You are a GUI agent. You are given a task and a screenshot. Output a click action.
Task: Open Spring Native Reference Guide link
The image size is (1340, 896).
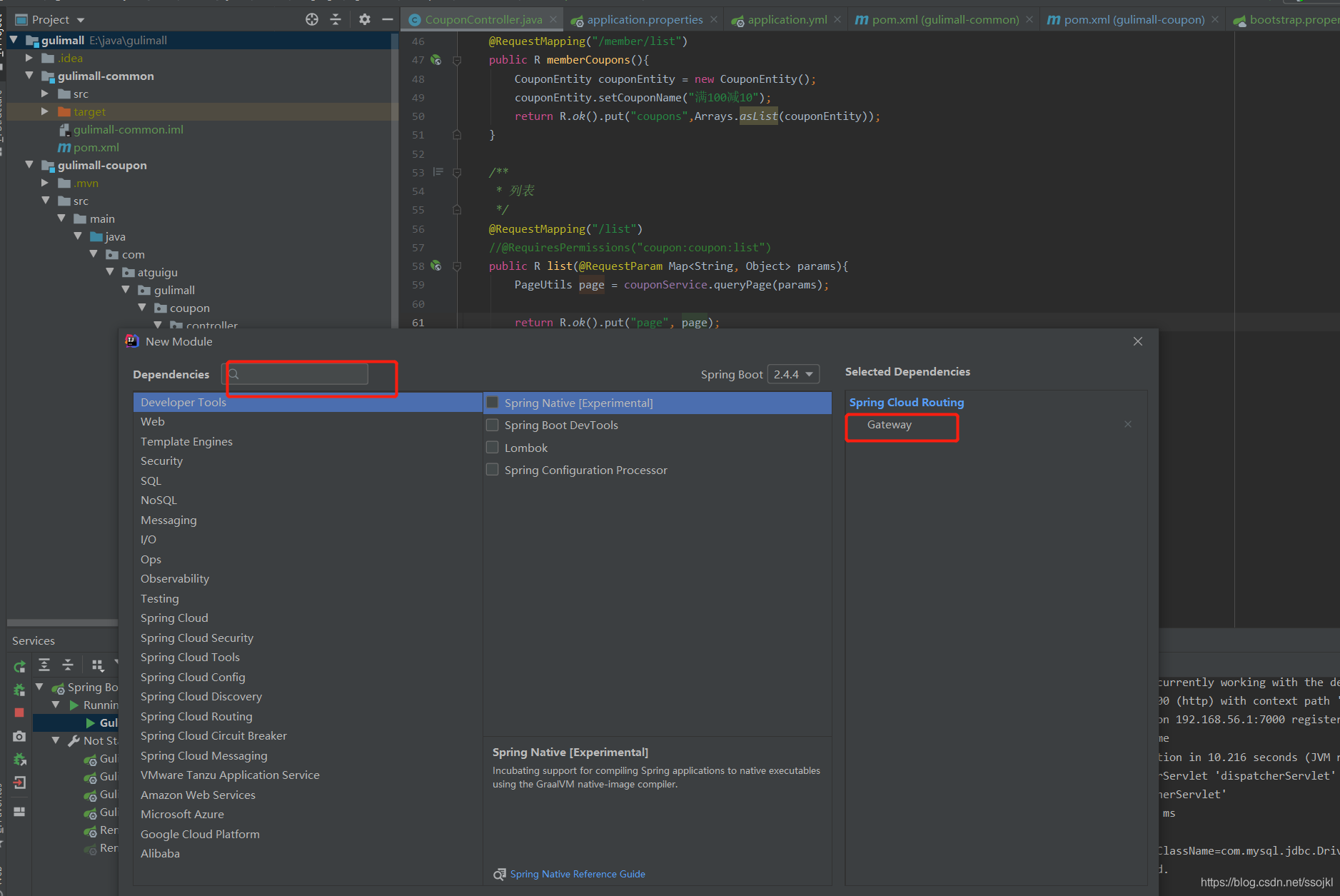click(578, 874)
